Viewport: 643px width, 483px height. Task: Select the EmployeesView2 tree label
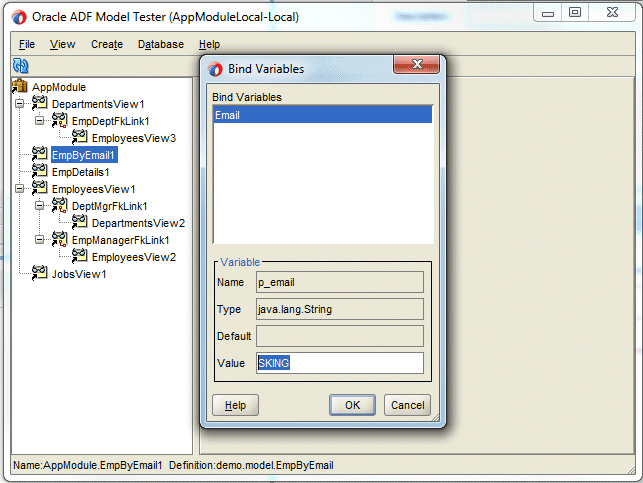[134, 257]
